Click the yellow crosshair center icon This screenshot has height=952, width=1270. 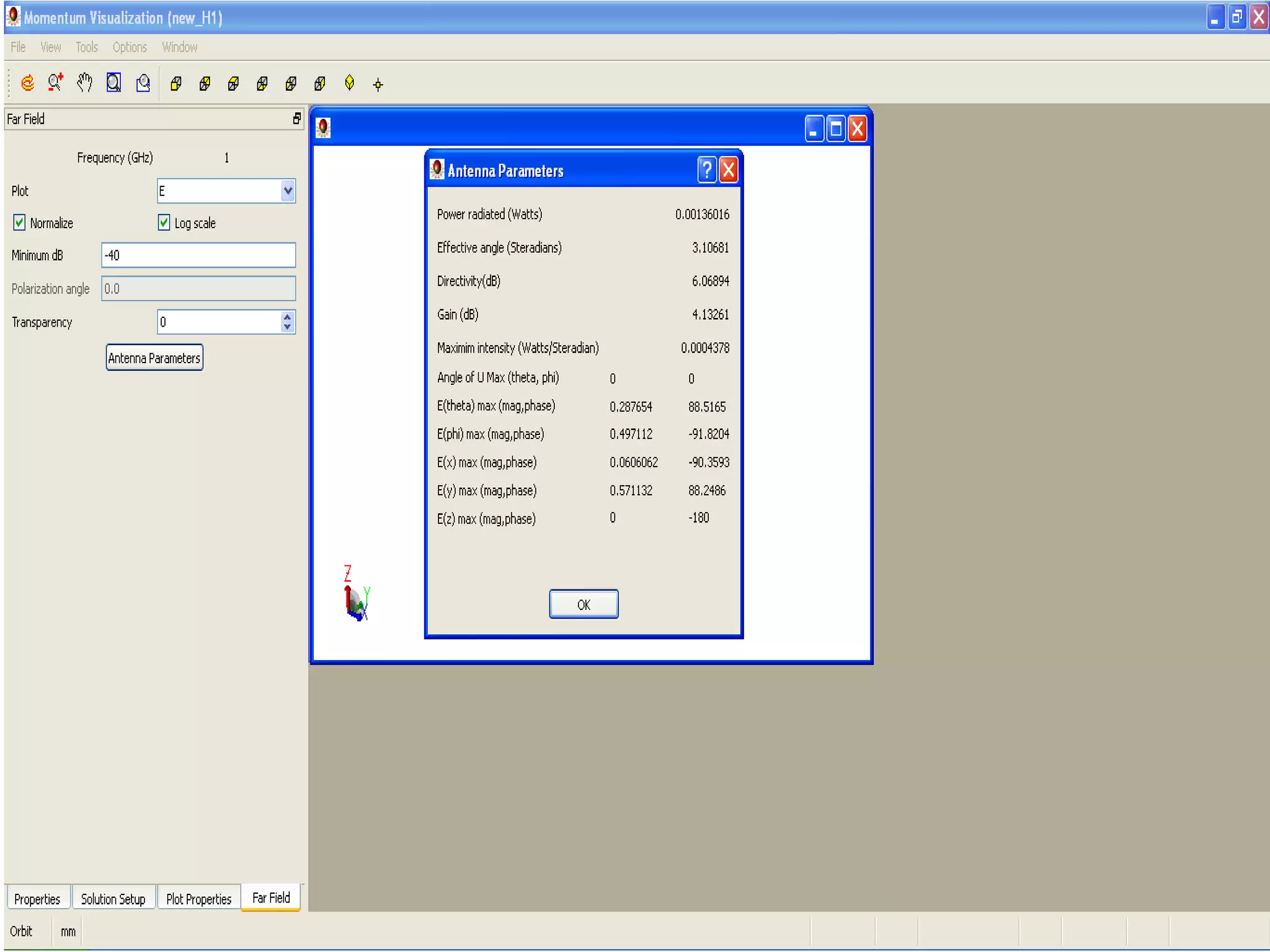click(x=378, y=85)
